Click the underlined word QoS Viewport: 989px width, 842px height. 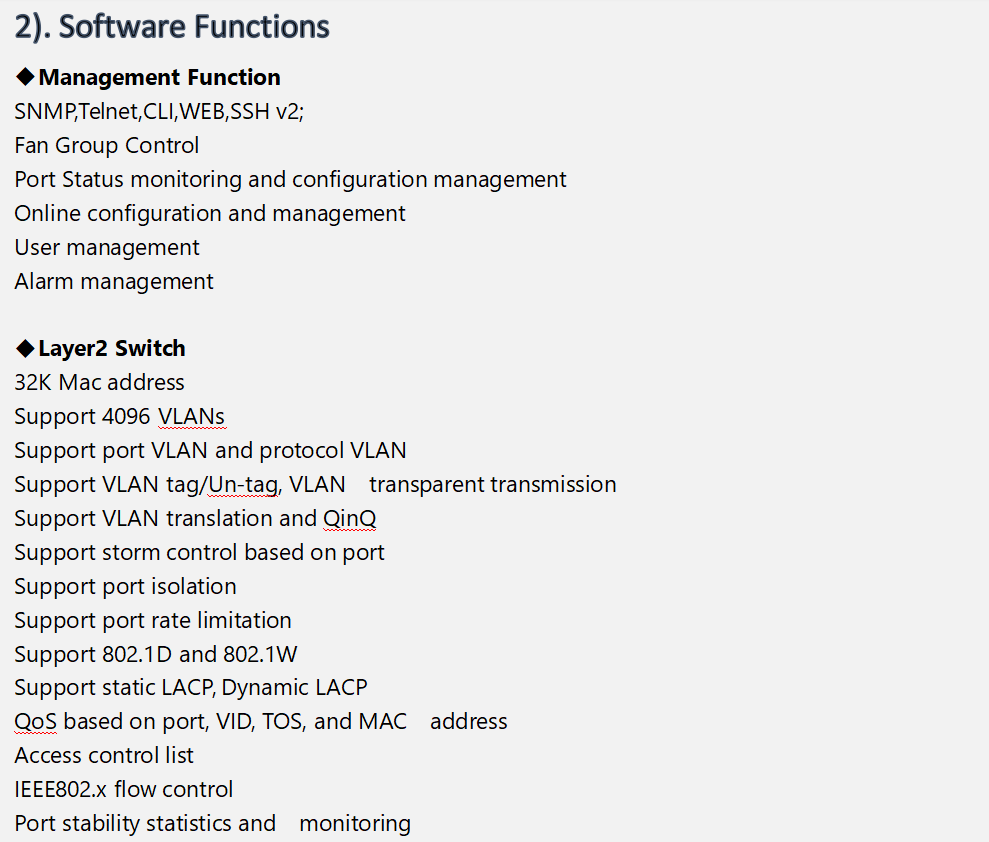coord(35,722)
